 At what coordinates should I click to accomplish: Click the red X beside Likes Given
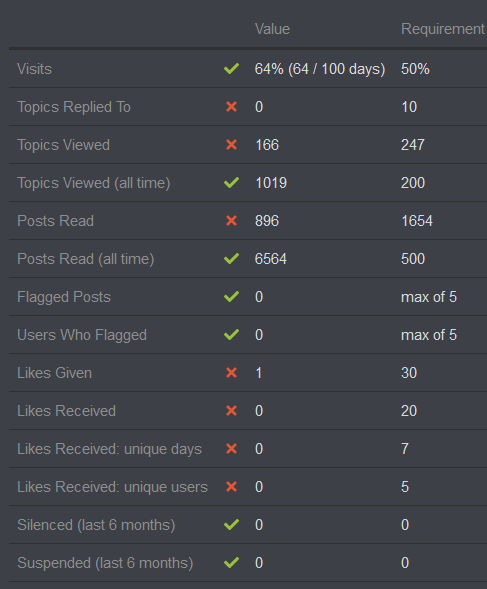[231, 373]
